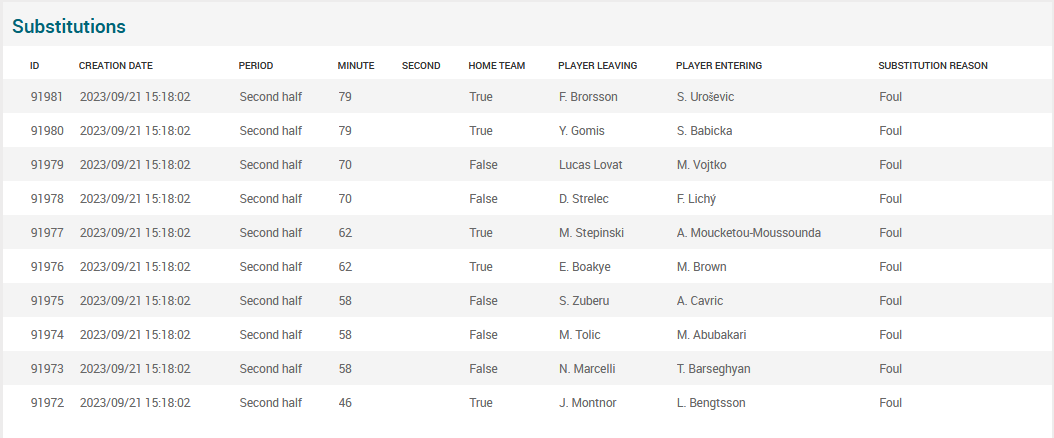
Task: Sort by Creation Date column header
Action: pos(116,66)
